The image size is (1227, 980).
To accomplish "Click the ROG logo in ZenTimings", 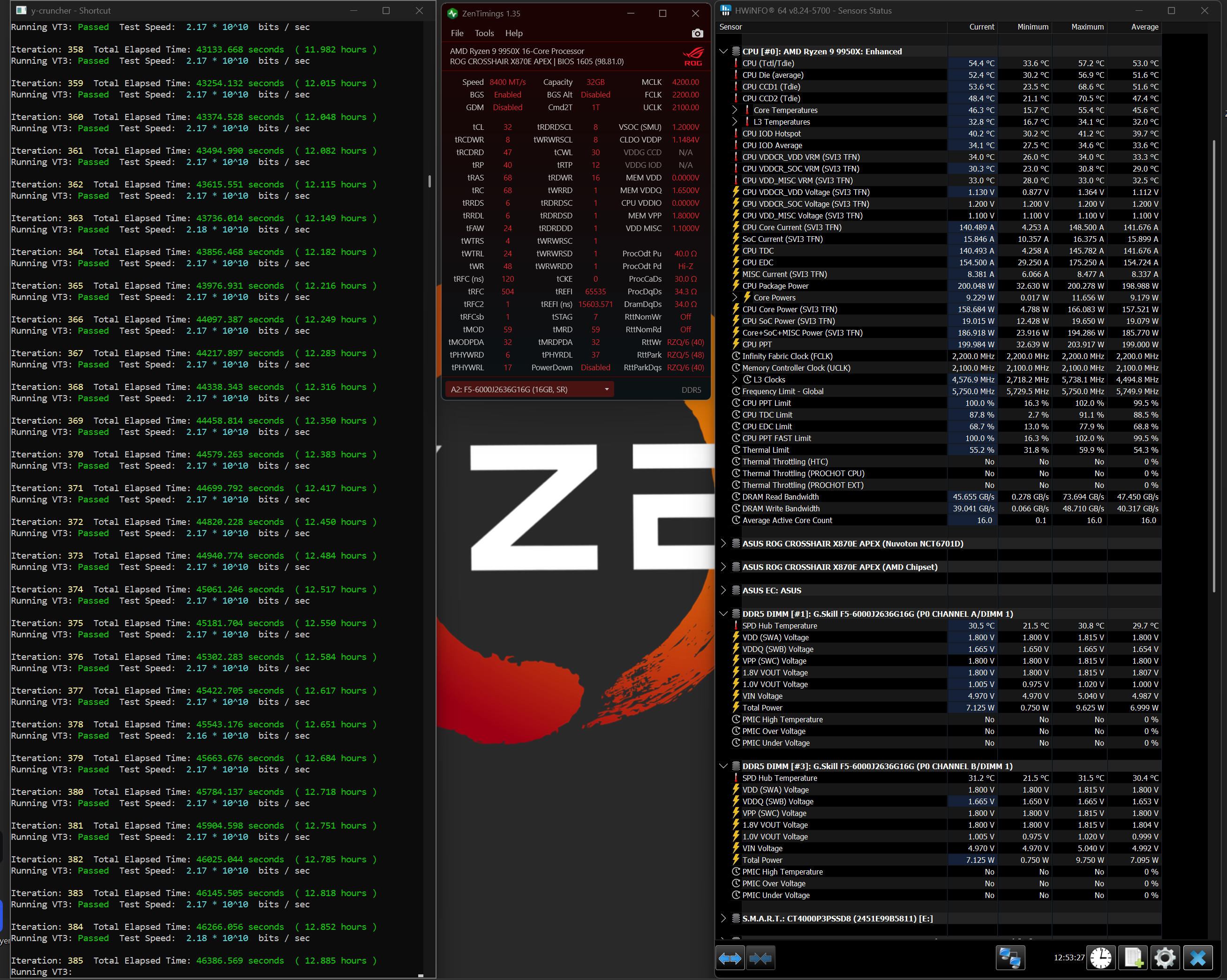I will pos(693,56).
